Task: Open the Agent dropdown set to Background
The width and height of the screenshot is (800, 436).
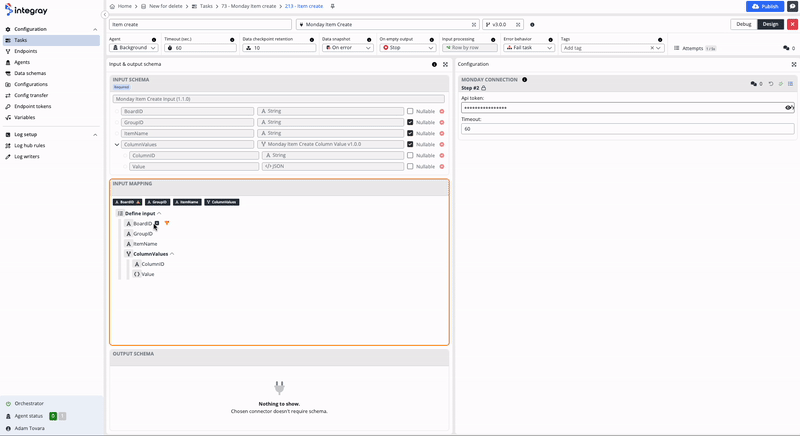Action: (x=133, y=48)
